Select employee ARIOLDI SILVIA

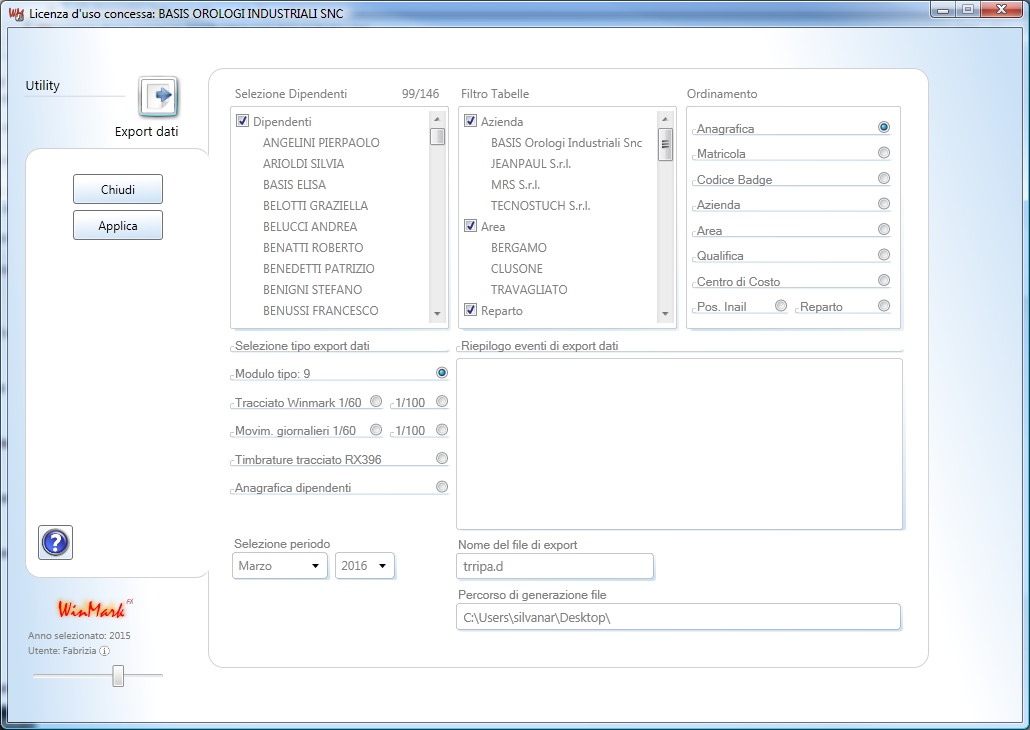(303, 164)
